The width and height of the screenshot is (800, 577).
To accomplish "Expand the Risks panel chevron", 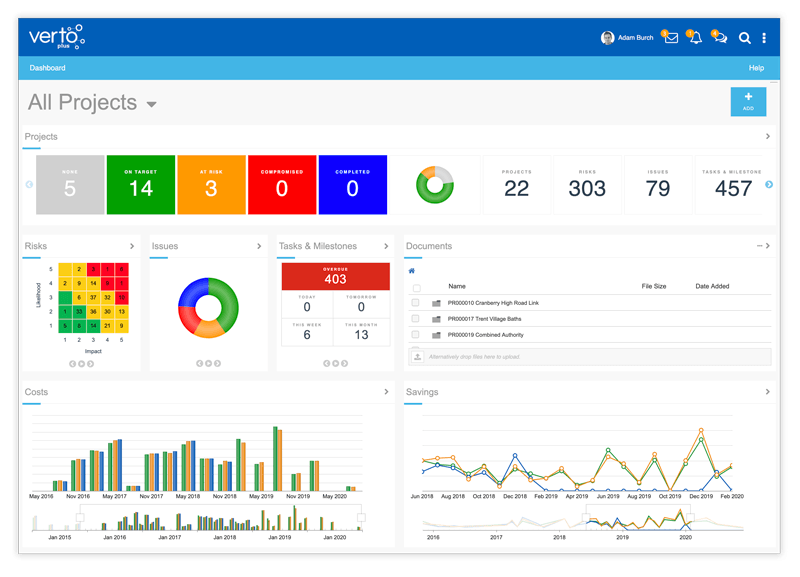I will (132, 246).
